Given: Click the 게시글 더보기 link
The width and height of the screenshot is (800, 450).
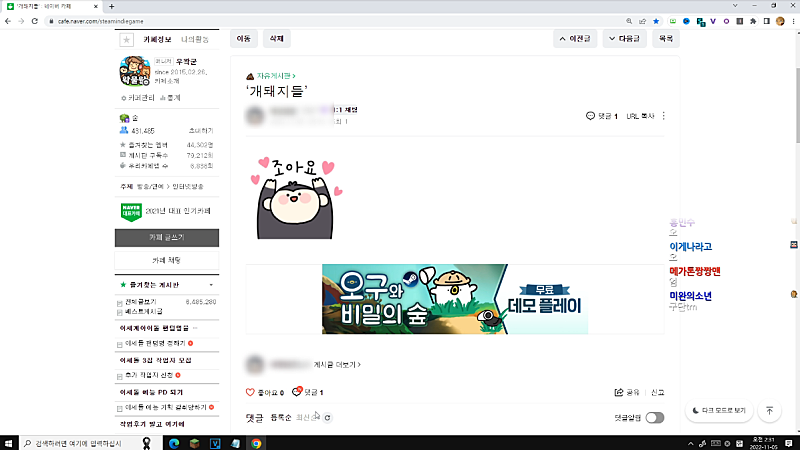Looking at the screenshot, I should pyautogui.click(x=337, y=365).
